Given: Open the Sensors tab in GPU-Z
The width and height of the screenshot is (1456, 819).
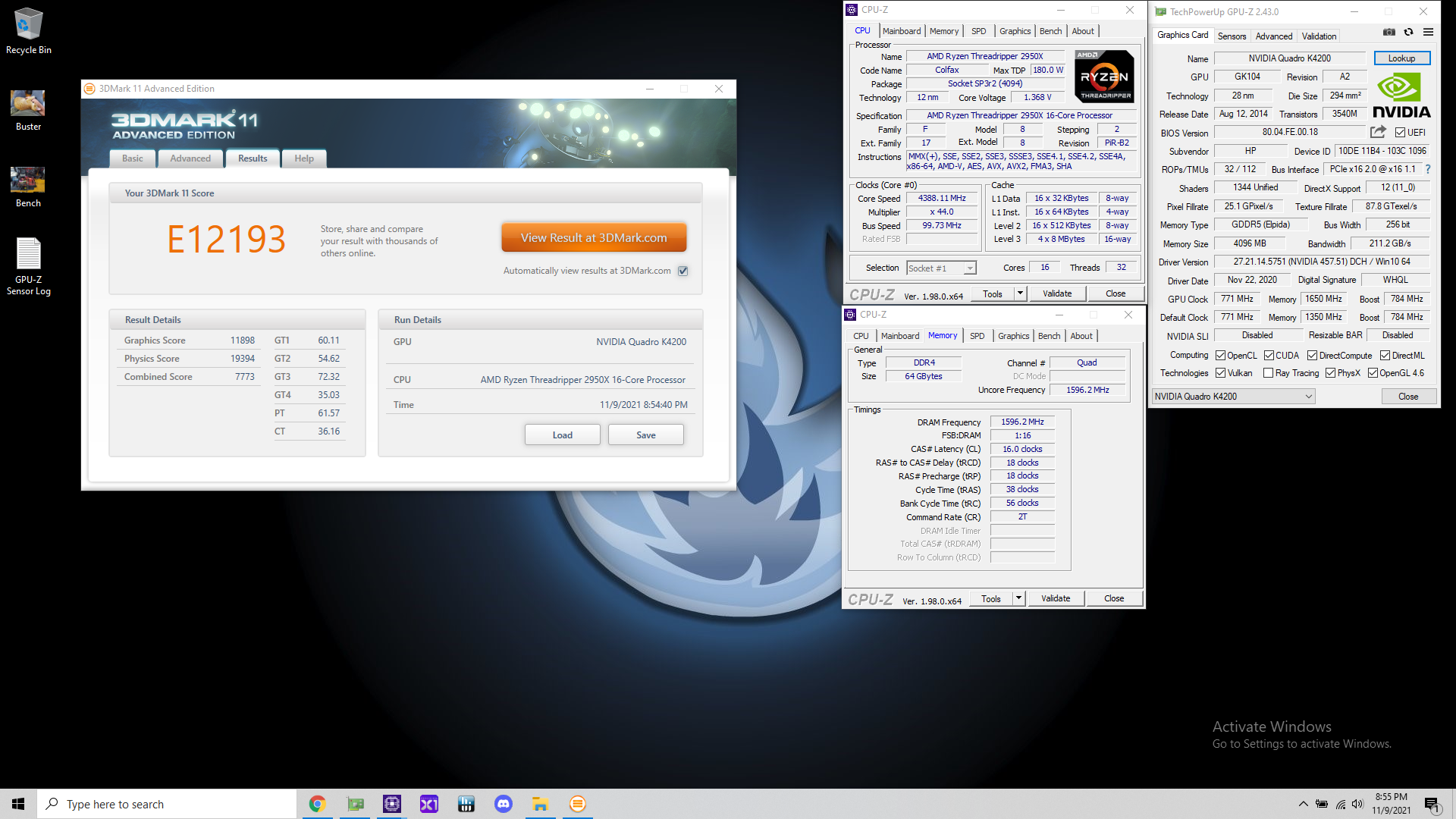Looking at the screenshot, I should coord(1232,36).
